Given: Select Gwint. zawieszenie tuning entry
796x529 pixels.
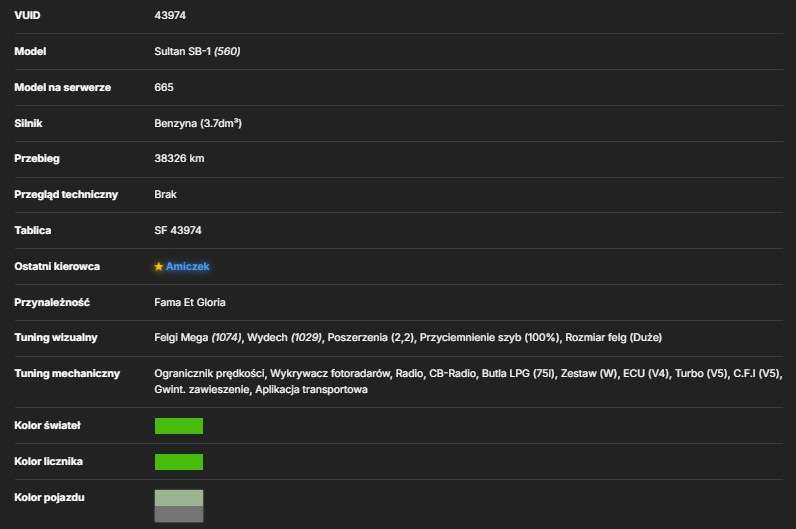Looking at the screenshot, I should 202,390.
